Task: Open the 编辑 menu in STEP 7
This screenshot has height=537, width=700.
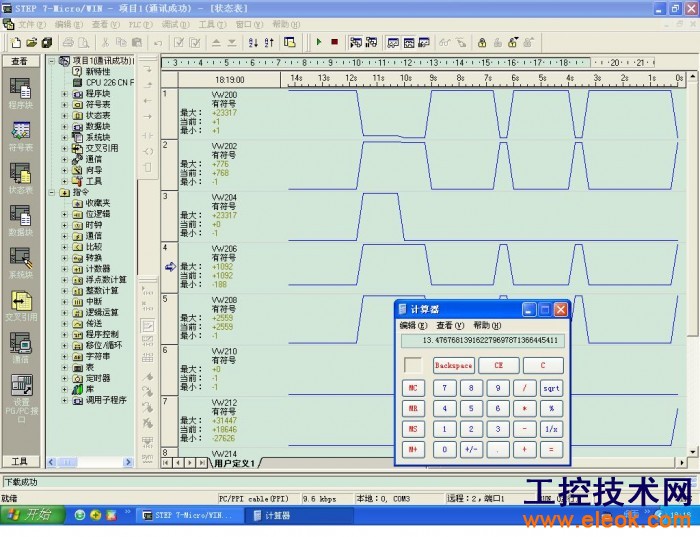Action: point(69,24)
